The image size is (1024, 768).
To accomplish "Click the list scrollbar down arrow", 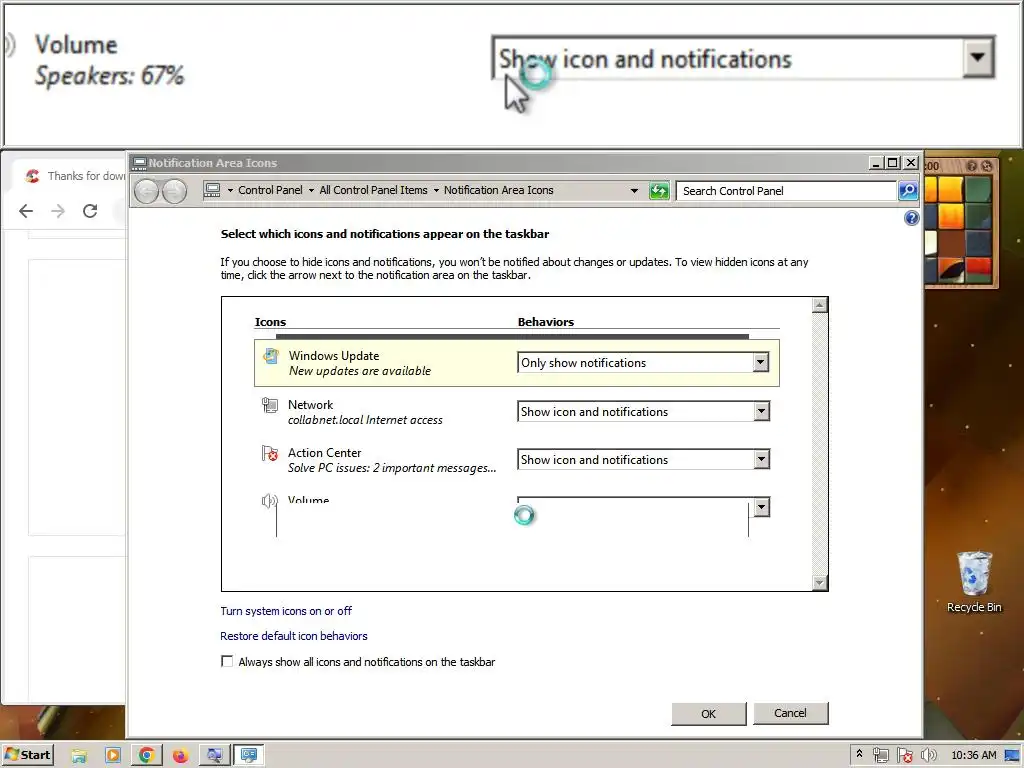I will click(x=820, y=583).
